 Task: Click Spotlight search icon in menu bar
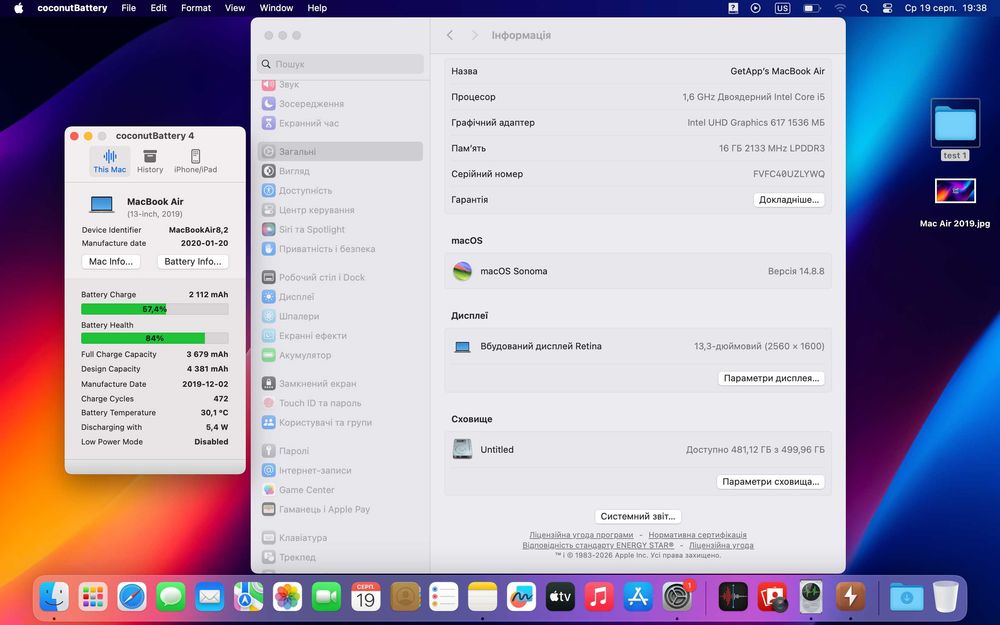pos(864,8)
